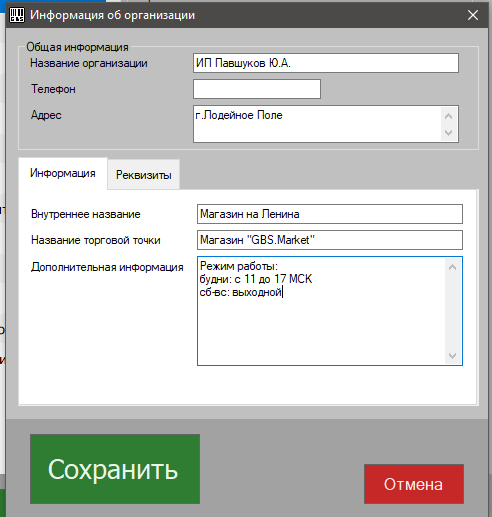The height and width of the screenshot is (517, 492).
Task: Click the Название организации label
Action: coord(89,63)
